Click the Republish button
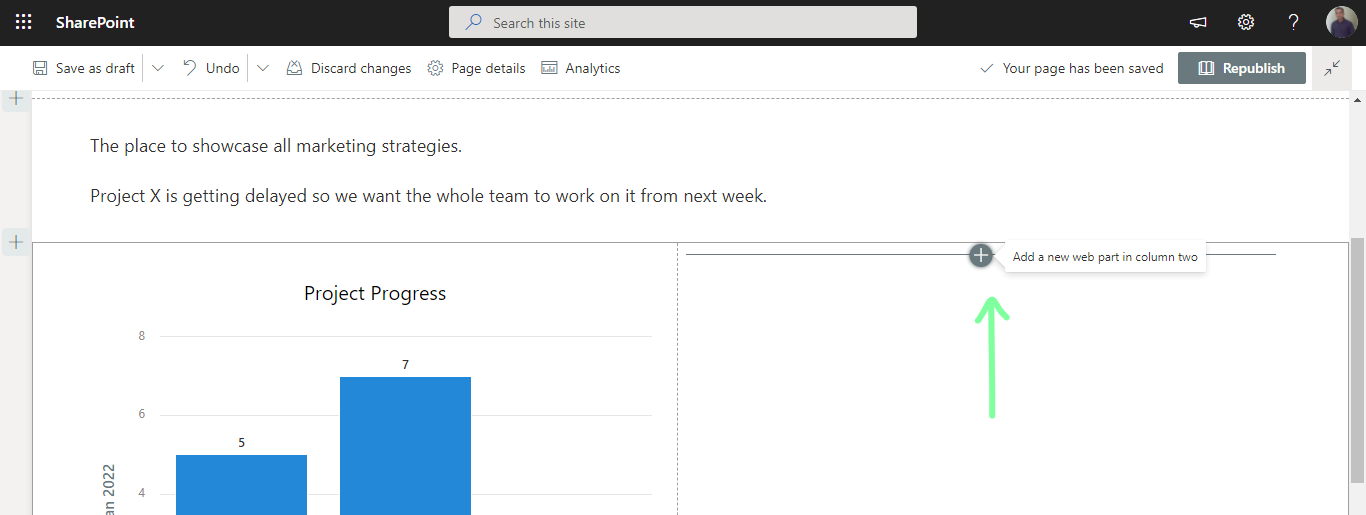This screenshot has width=1366, height=515. point(1241,68)
